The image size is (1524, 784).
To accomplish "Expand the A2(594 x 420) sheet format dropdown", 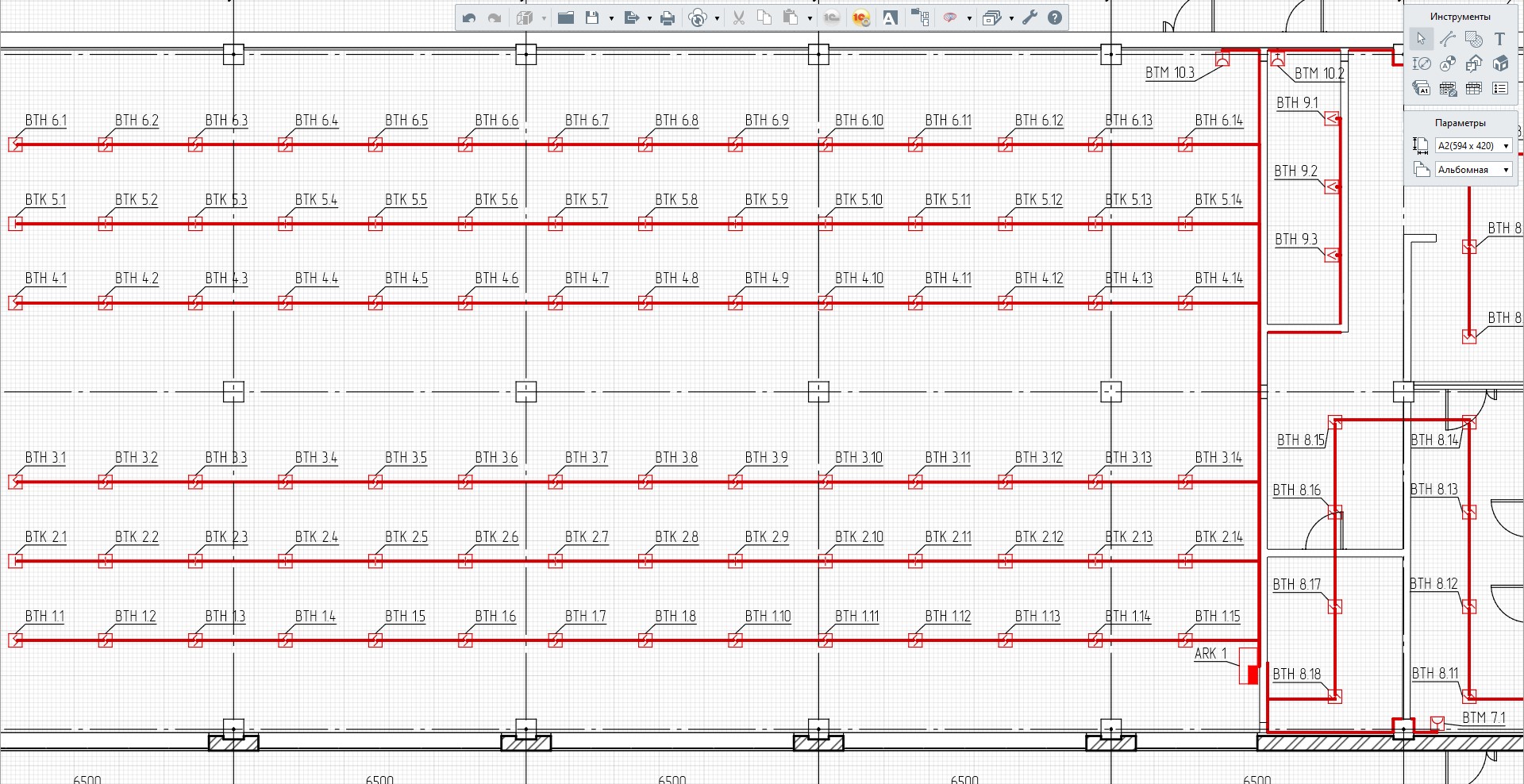I will click(1473, 146).
